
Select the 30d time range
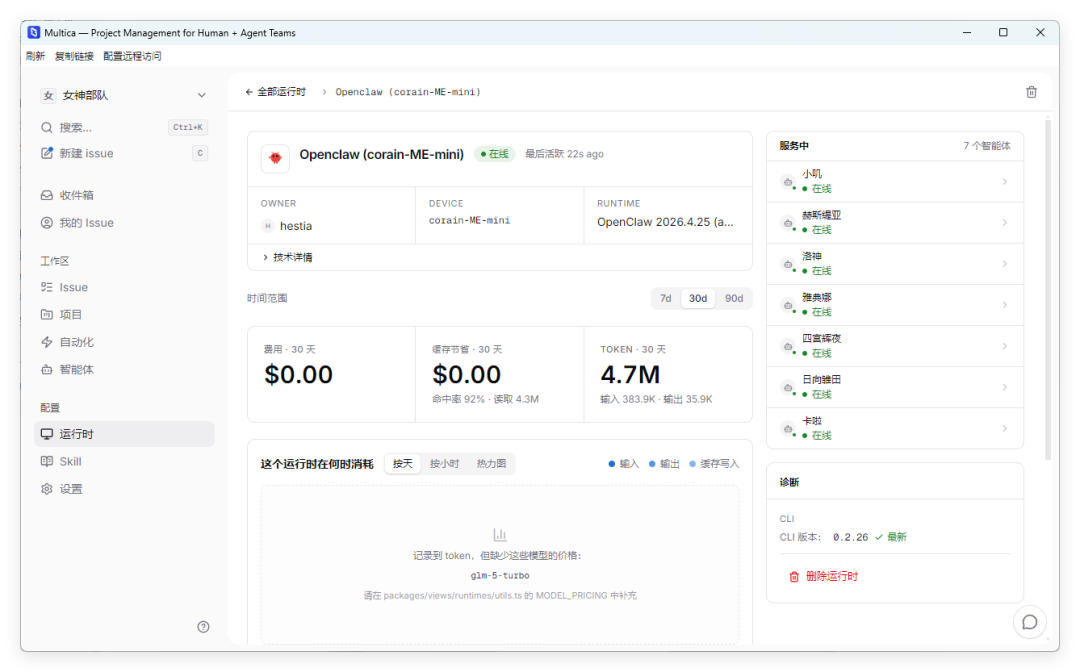[x=698, y=298]
